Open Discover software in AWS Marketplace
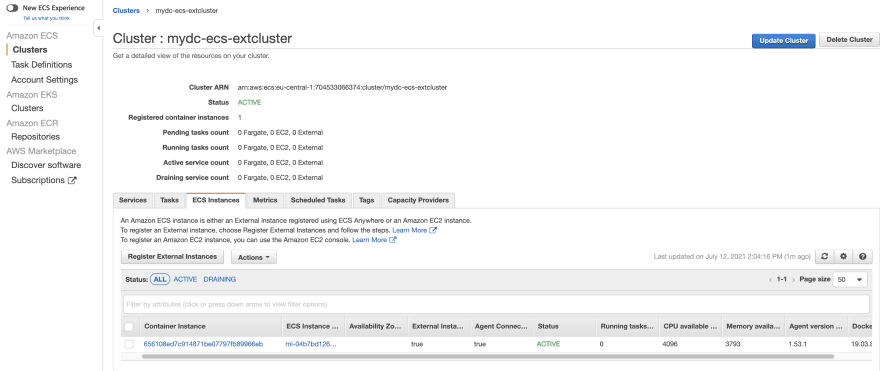Viewport: 880px width, 371px height. coord(46,165)
